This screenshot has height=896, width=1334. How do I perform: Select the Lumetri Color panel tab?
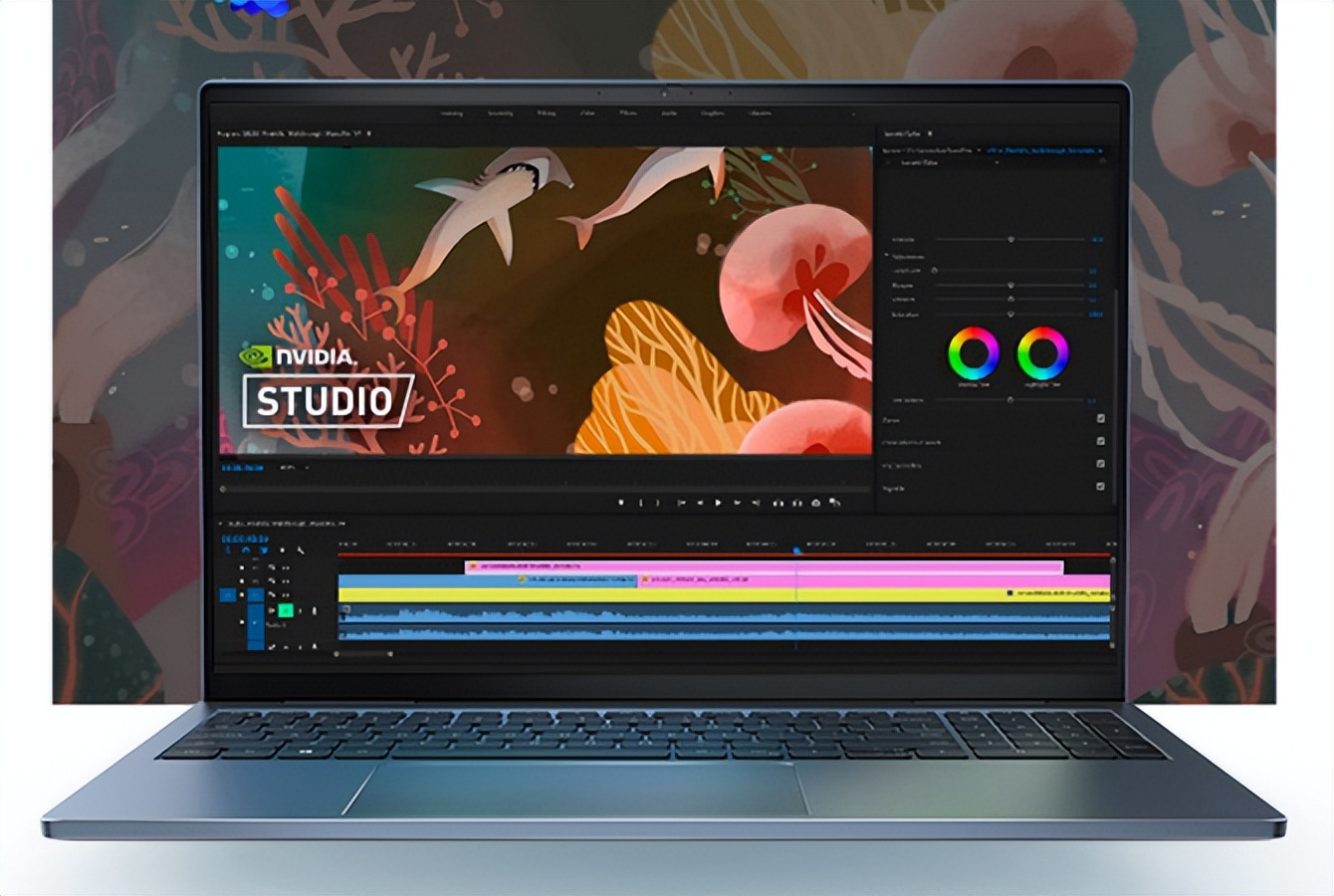click(904, 132)
